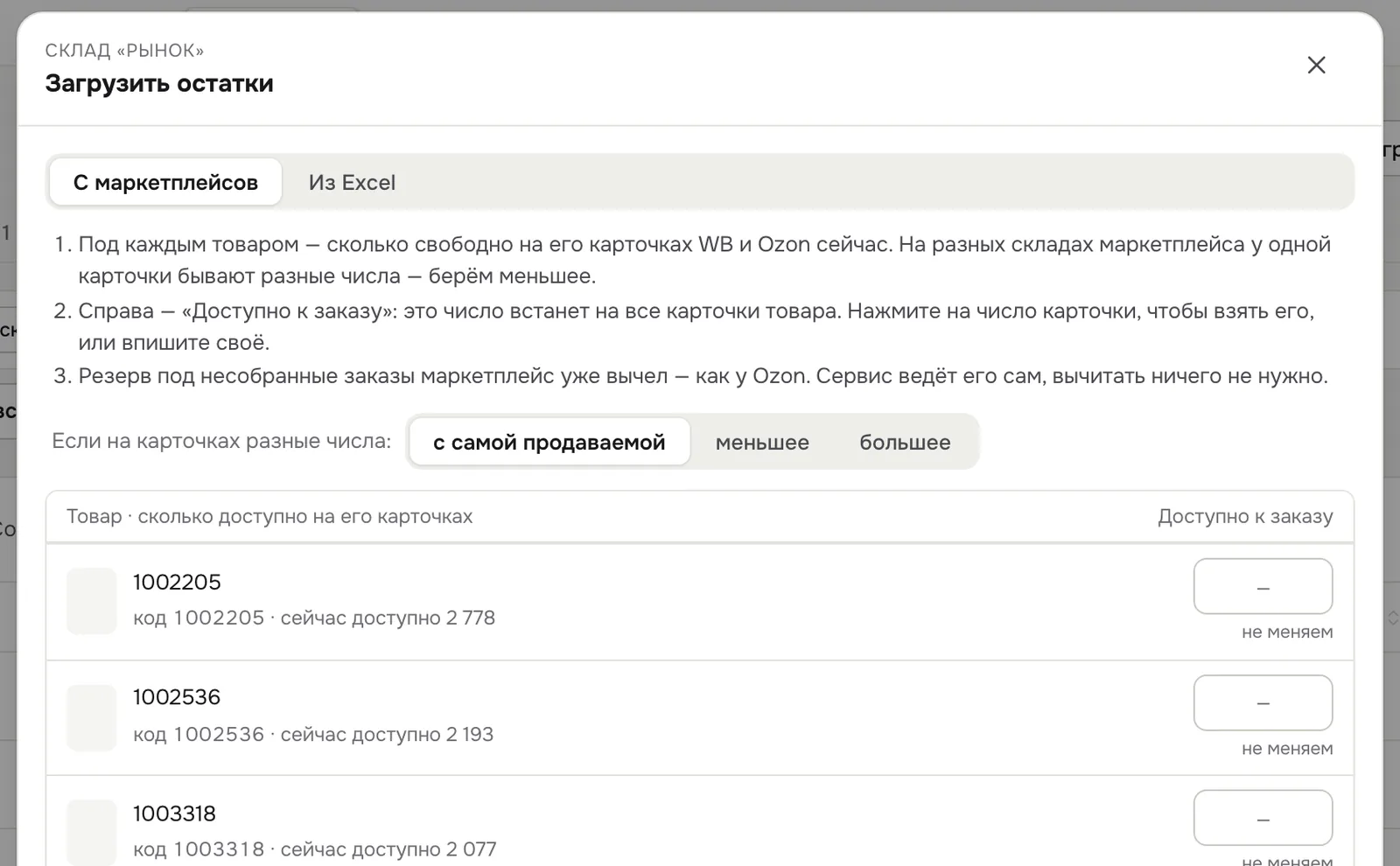Click the text сейчас доступно 2 077
This screenshot has width=1400, height=866.
(x=388, y=849)
